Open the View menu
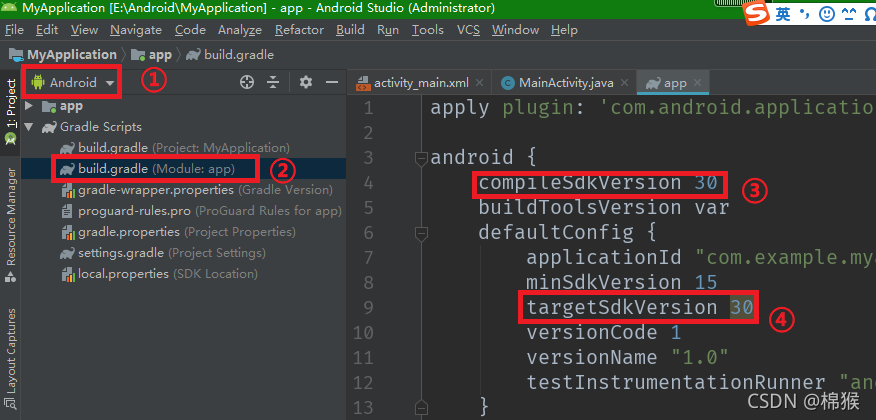Screen dimensions: 876x420 coord(84,30)
